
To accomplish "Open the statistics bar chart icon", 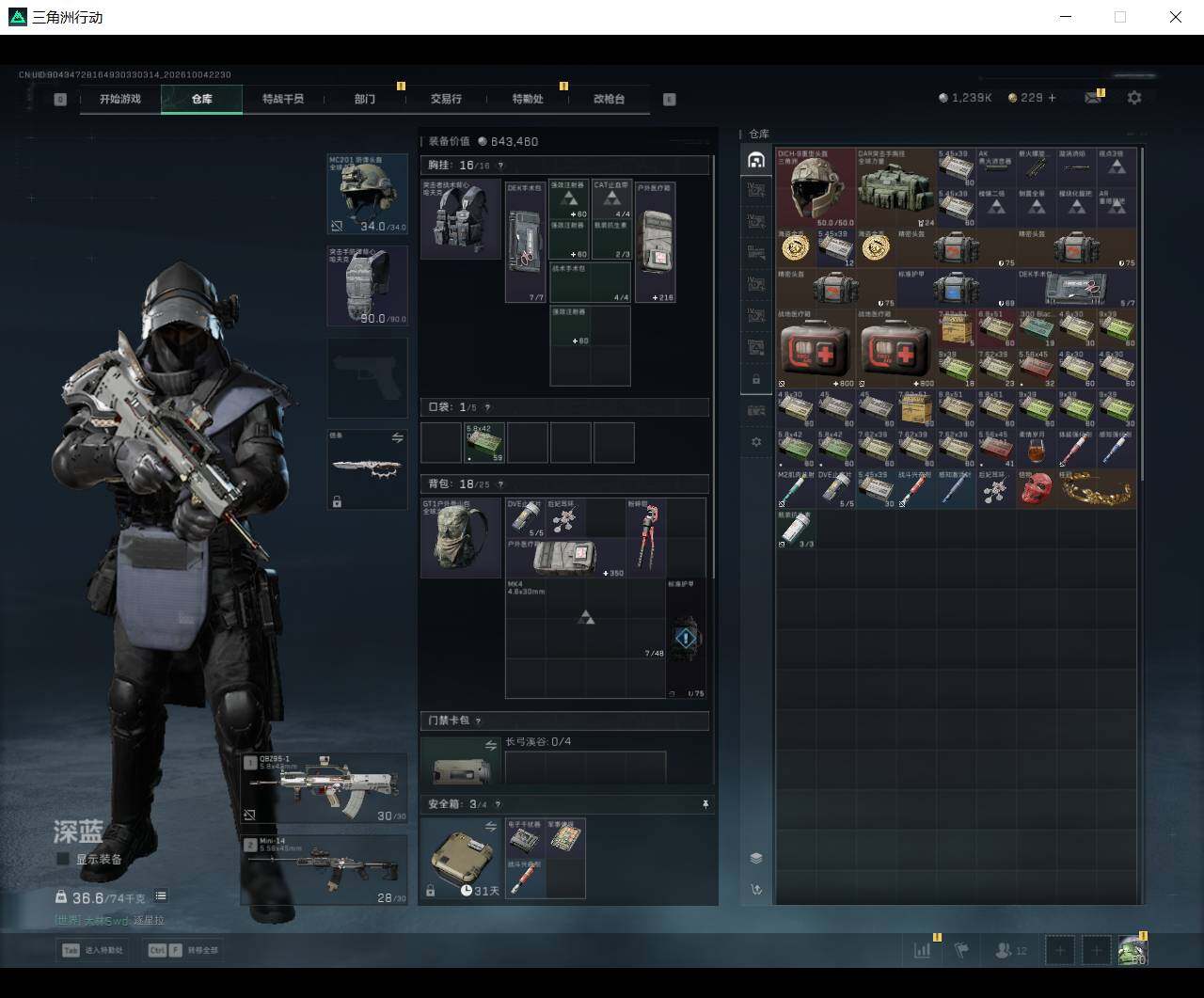I will [923, 950].
